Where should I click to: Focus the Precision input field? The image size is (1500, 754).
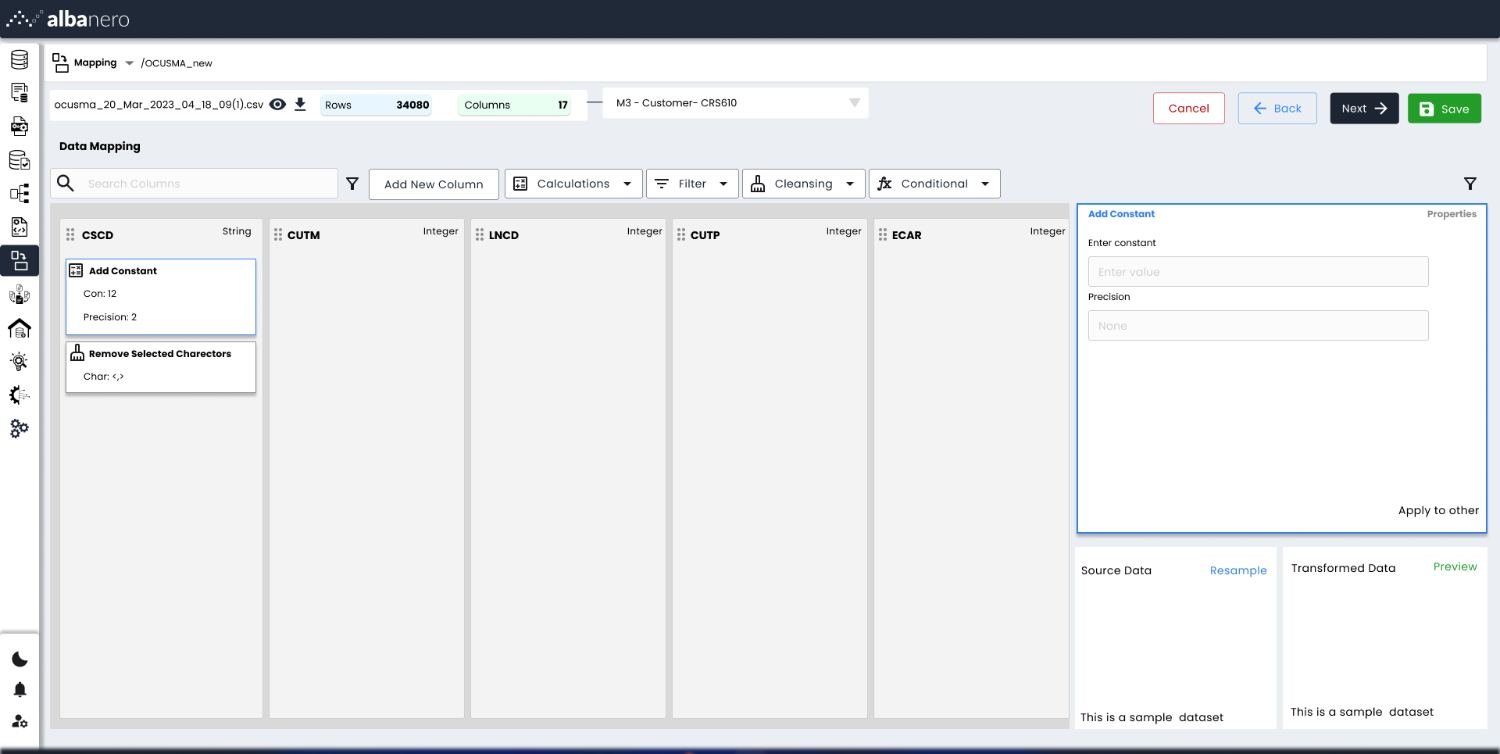pos(1258,326)
